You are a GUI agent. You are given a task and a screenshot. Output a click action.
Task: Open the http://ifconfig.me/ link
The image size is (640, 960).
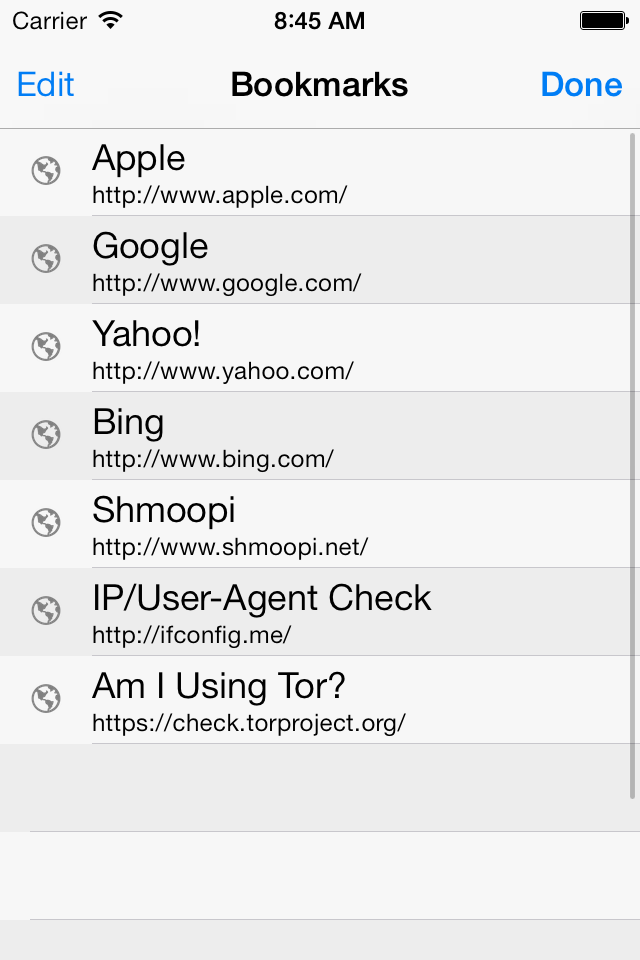192,635
